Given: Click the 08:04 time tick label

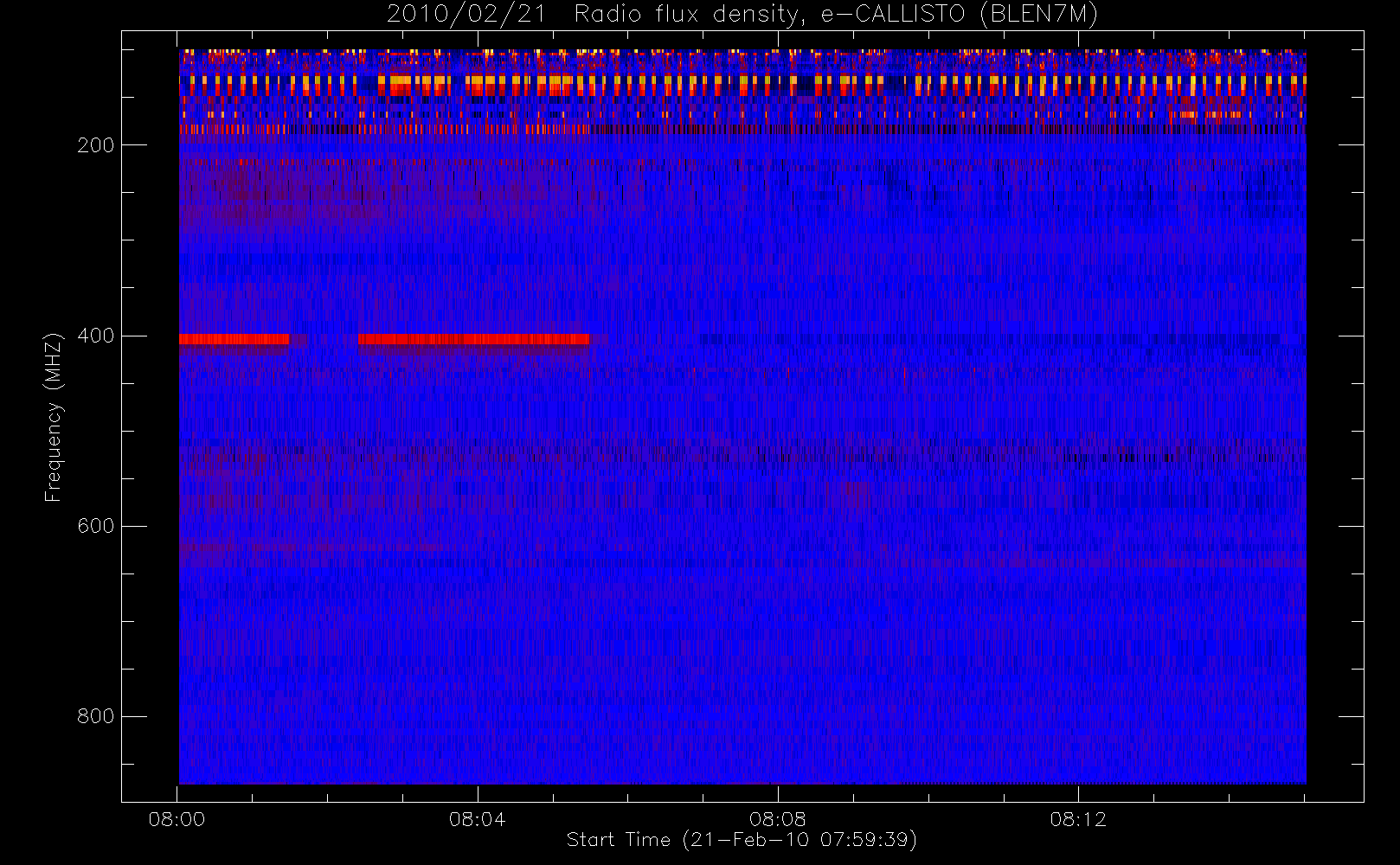Looking at the screenshot, I should click(x=477, y=819).
